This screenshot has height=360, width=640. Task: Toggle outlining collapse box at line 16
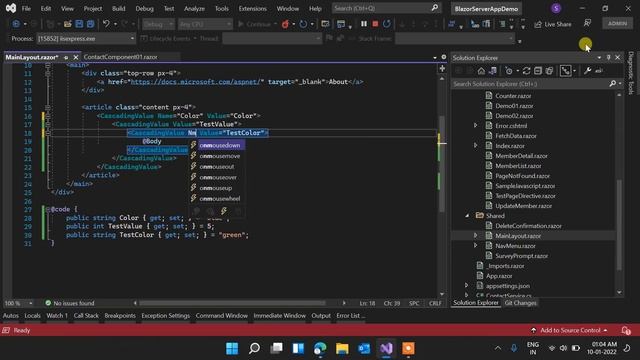tap(48, 116)
